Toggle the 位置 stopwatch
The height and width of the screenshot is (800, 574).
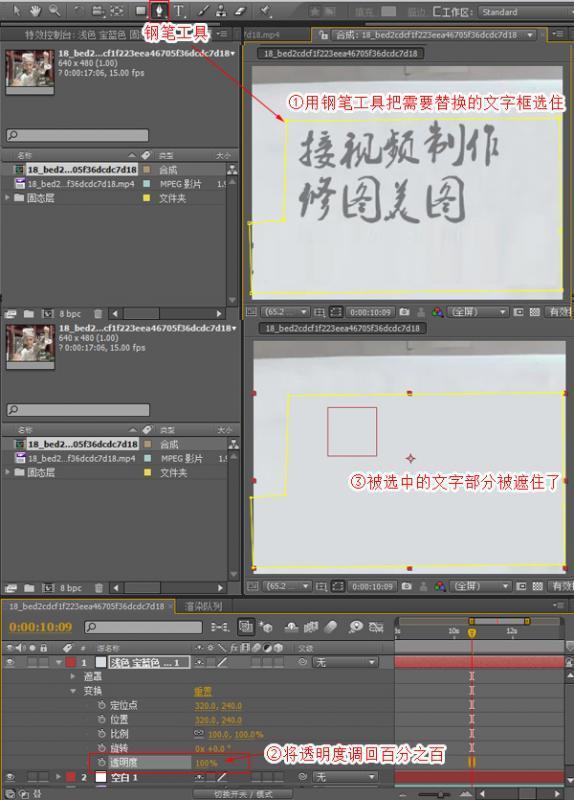click(102, 719)
